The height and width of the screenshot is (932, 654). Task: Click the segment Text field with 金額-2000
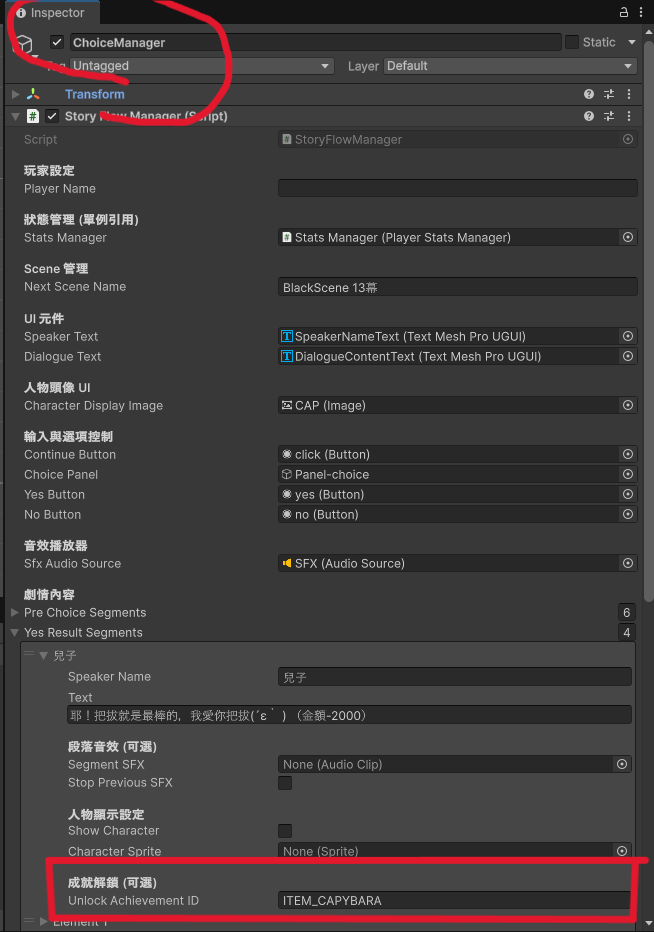[349, 715]
